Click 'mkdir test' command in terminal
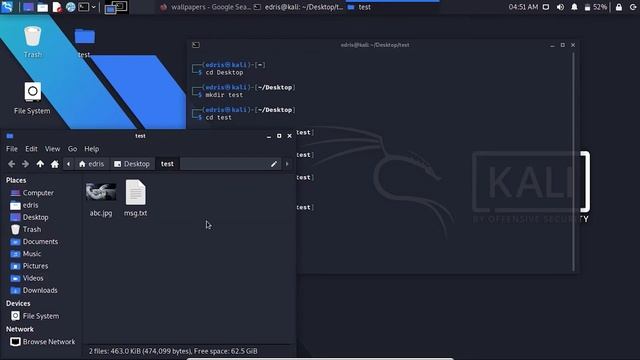Image resolution: width=640 pixels, height=360 pixels. click(224, 95)
